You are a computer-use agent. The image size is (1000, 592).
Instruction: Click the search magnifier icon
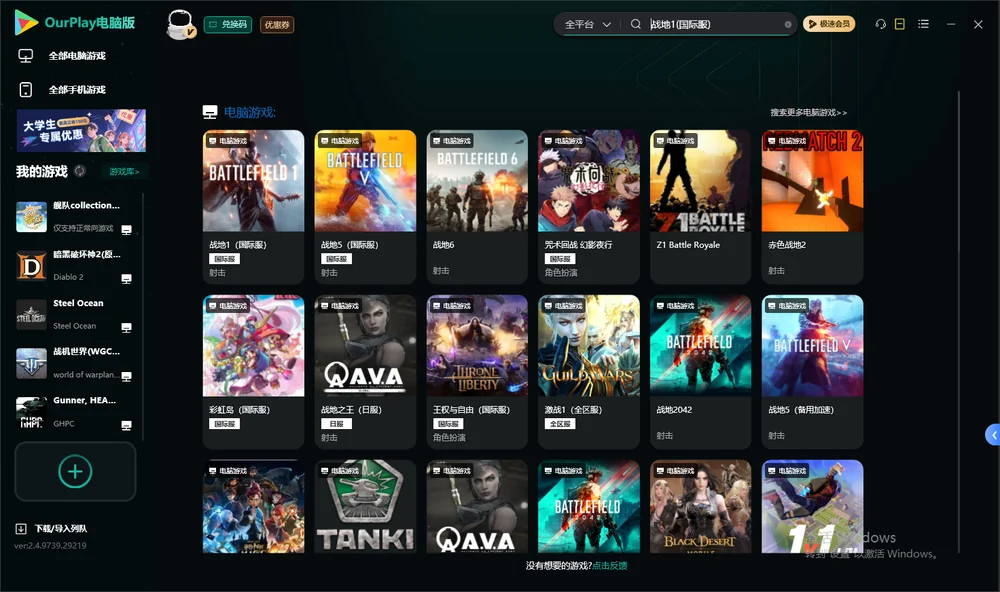pos(635,24)
